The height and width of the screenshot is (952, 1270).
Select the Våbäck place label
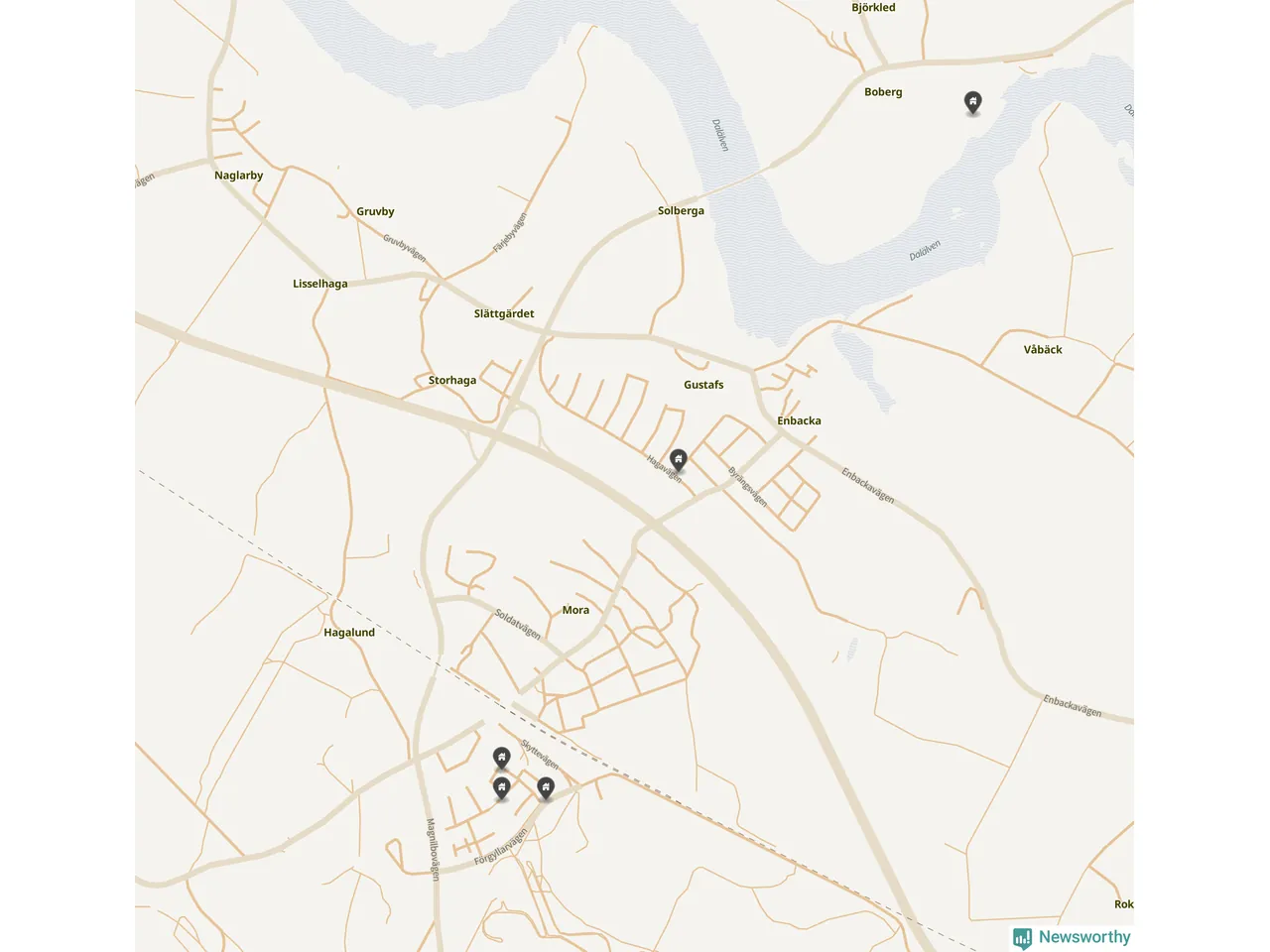coord(1043,349)
